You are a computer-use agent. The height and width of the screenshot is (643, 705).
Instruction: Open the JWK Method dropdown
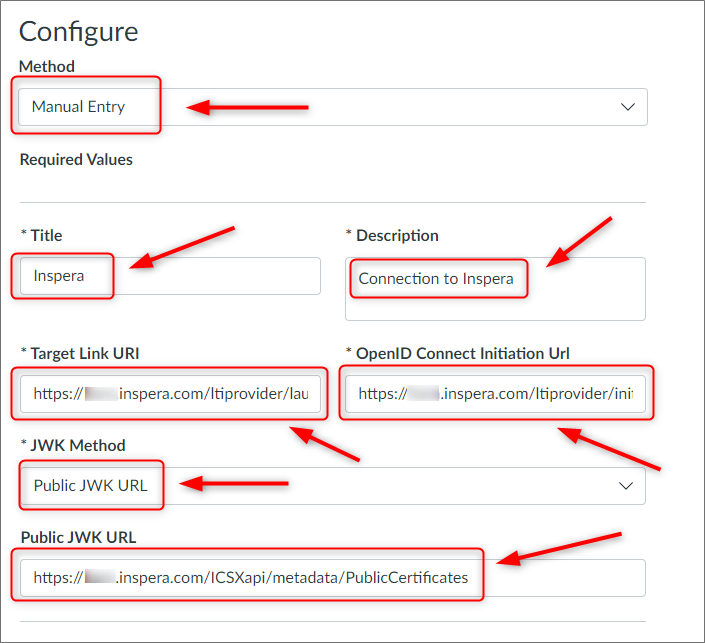[333, 486]
